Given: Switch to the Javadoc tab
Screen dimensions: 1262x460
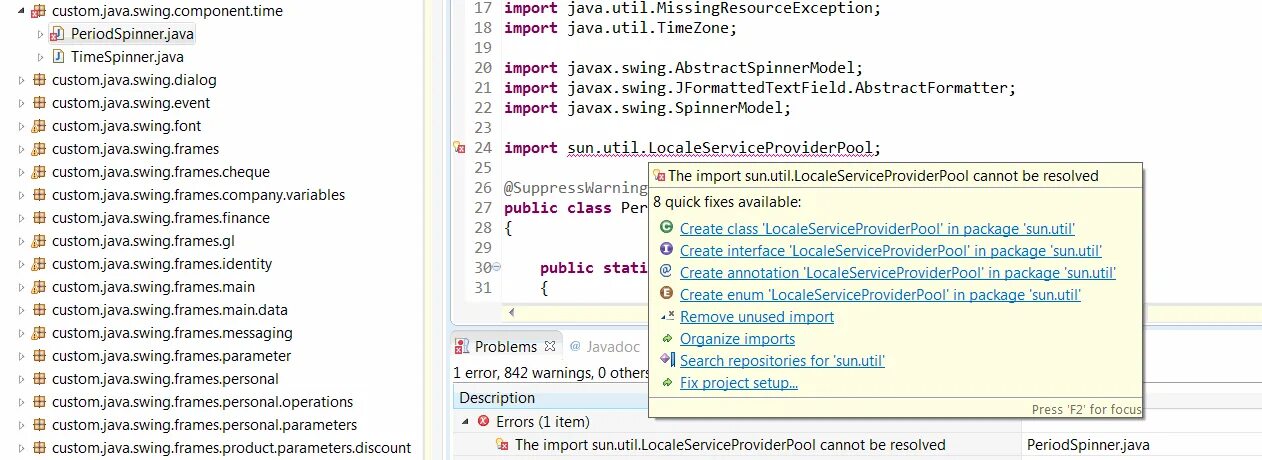Looking at the screenshot, I should click(x=605, y=347).
